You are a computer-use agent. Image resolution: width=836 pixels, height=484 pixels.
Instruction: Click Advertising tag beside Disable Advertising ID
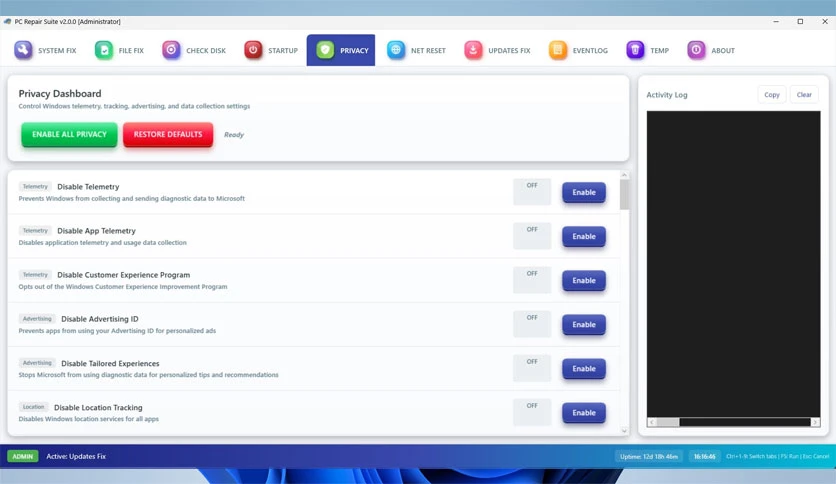point(37,319)
